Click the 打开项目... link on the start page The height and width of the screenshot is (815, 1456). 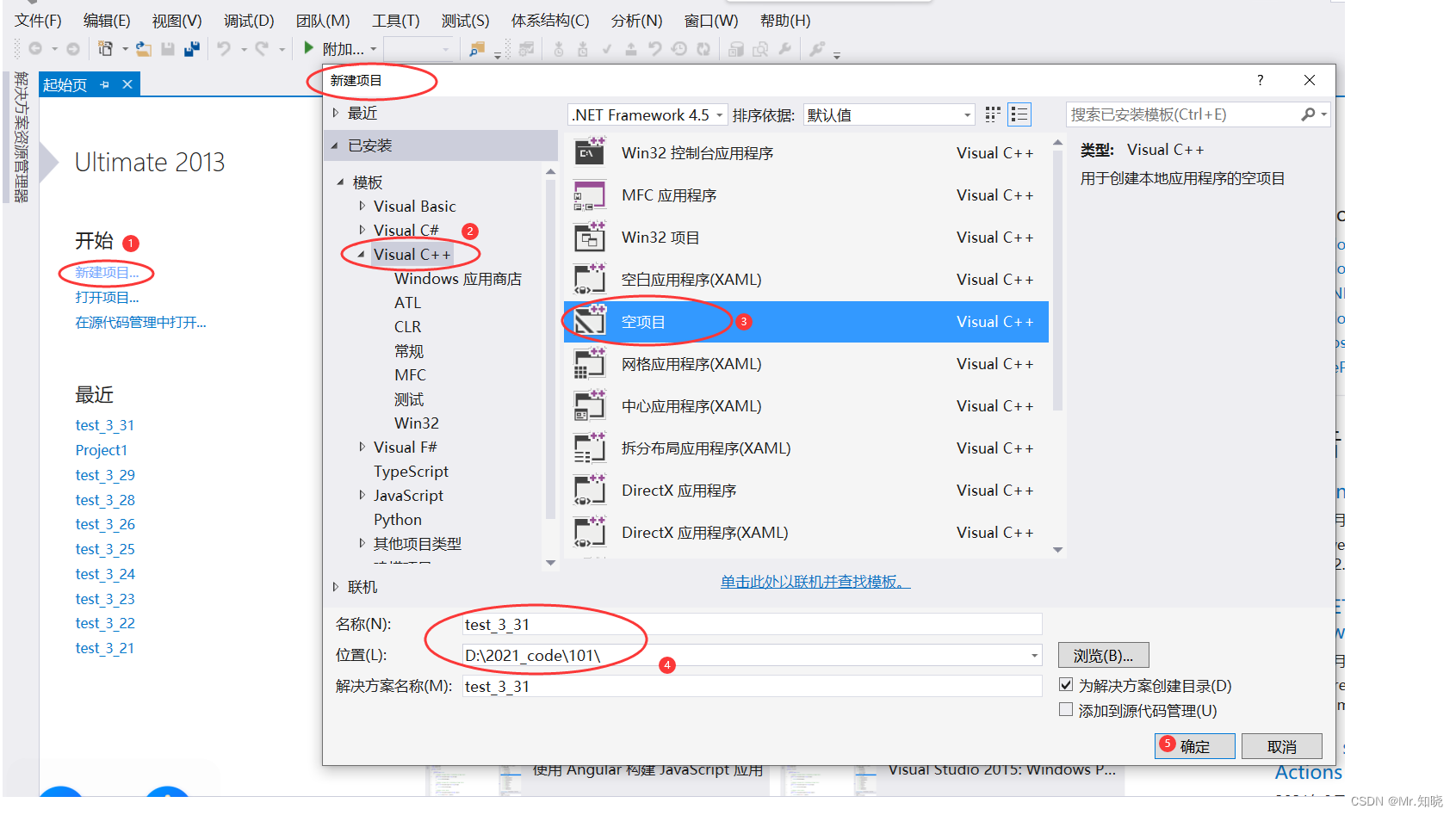click(x=106, y=298)
